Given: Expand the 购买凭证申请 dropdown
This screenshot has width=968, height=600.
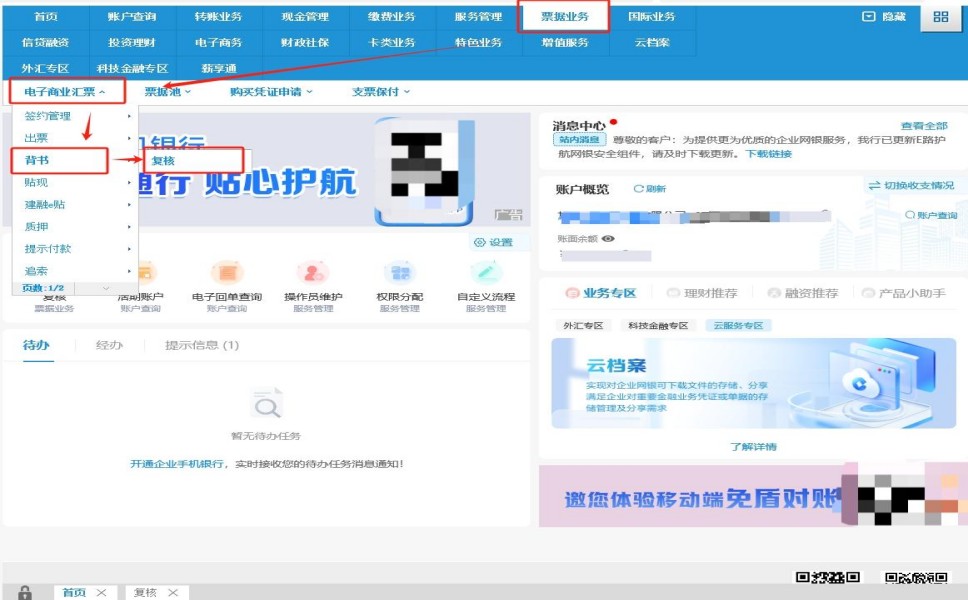Looking at the screenshot, I should 270,92.
